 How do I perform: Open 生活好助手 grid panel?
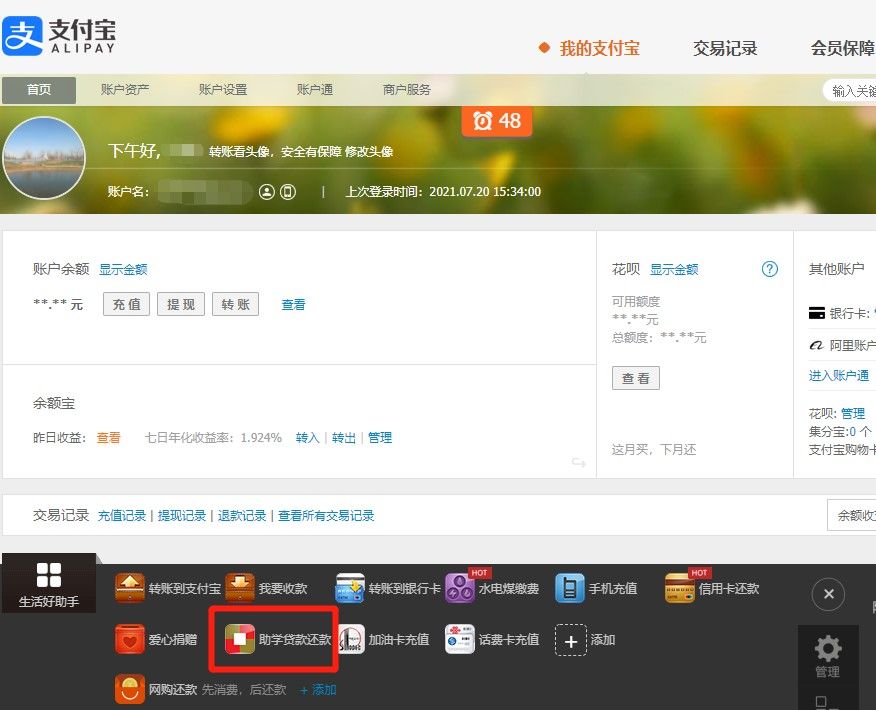pos(49,583)
